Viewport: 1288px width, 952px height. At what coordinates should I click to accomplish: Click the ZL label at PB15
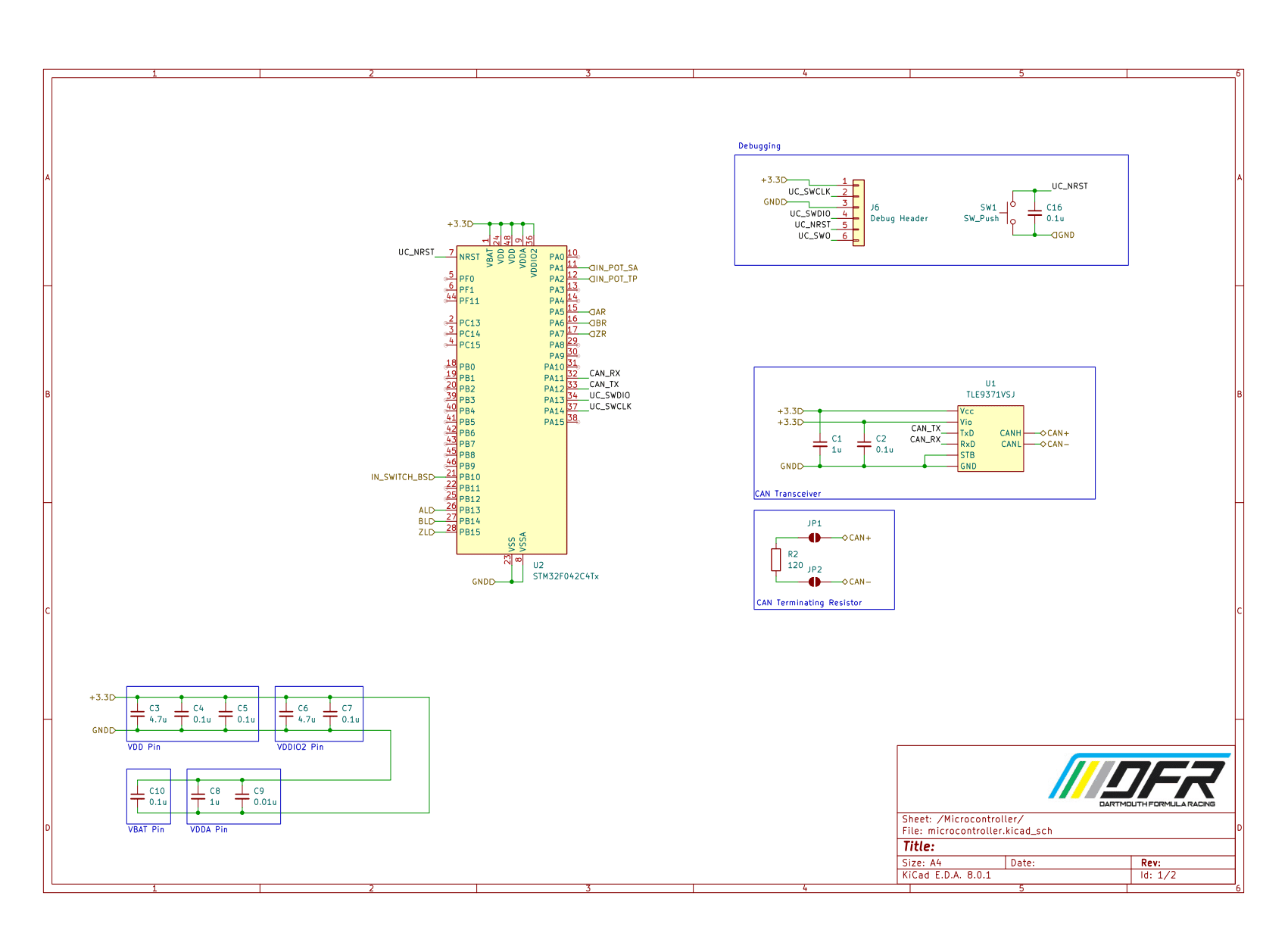[x=427, y=532]
